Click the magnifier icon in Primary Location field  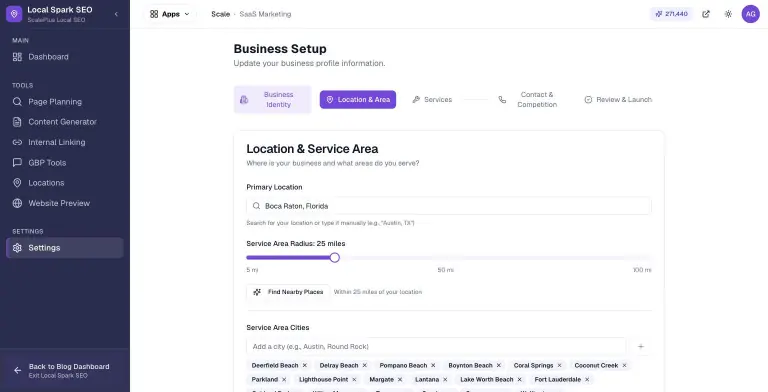pyautogui.click(x=256, y=206)
